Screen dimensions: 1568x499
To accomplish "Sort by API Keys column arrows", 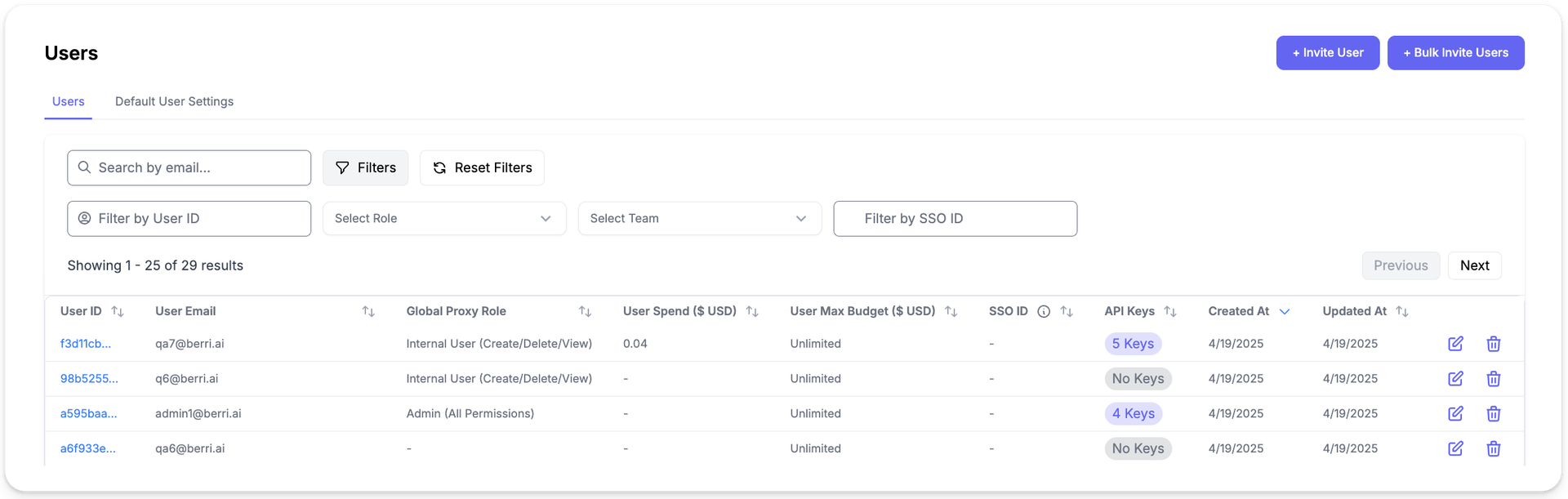I will pos(1169,311).
